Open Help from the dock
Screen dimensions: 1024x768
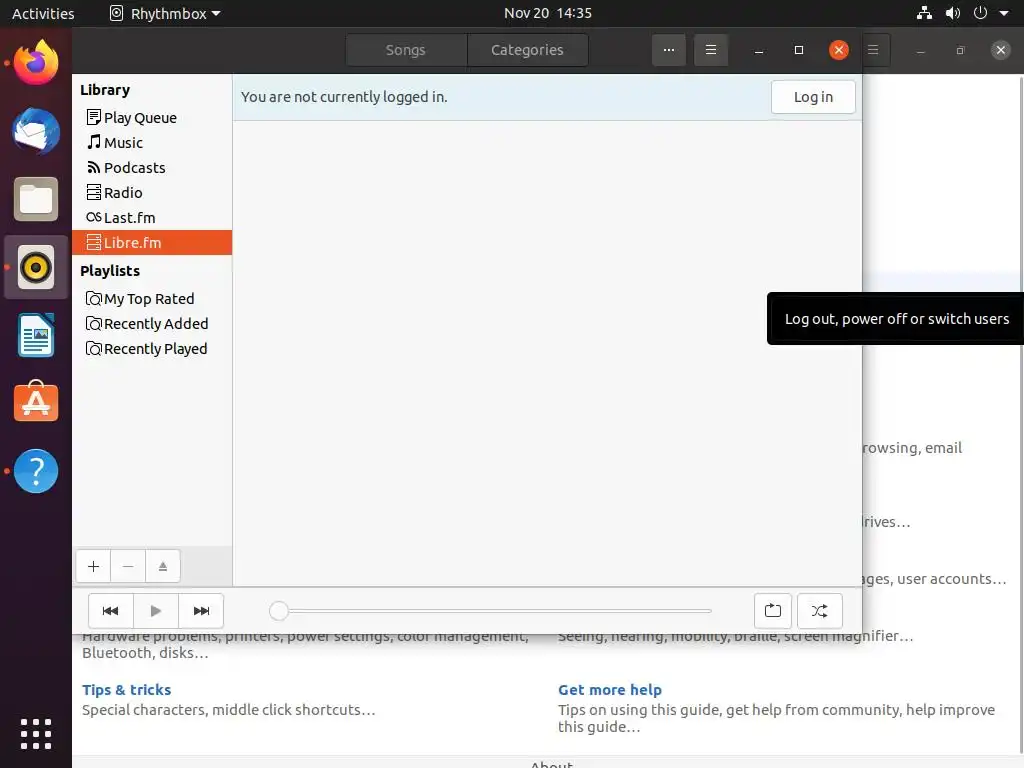click(36, 471)
